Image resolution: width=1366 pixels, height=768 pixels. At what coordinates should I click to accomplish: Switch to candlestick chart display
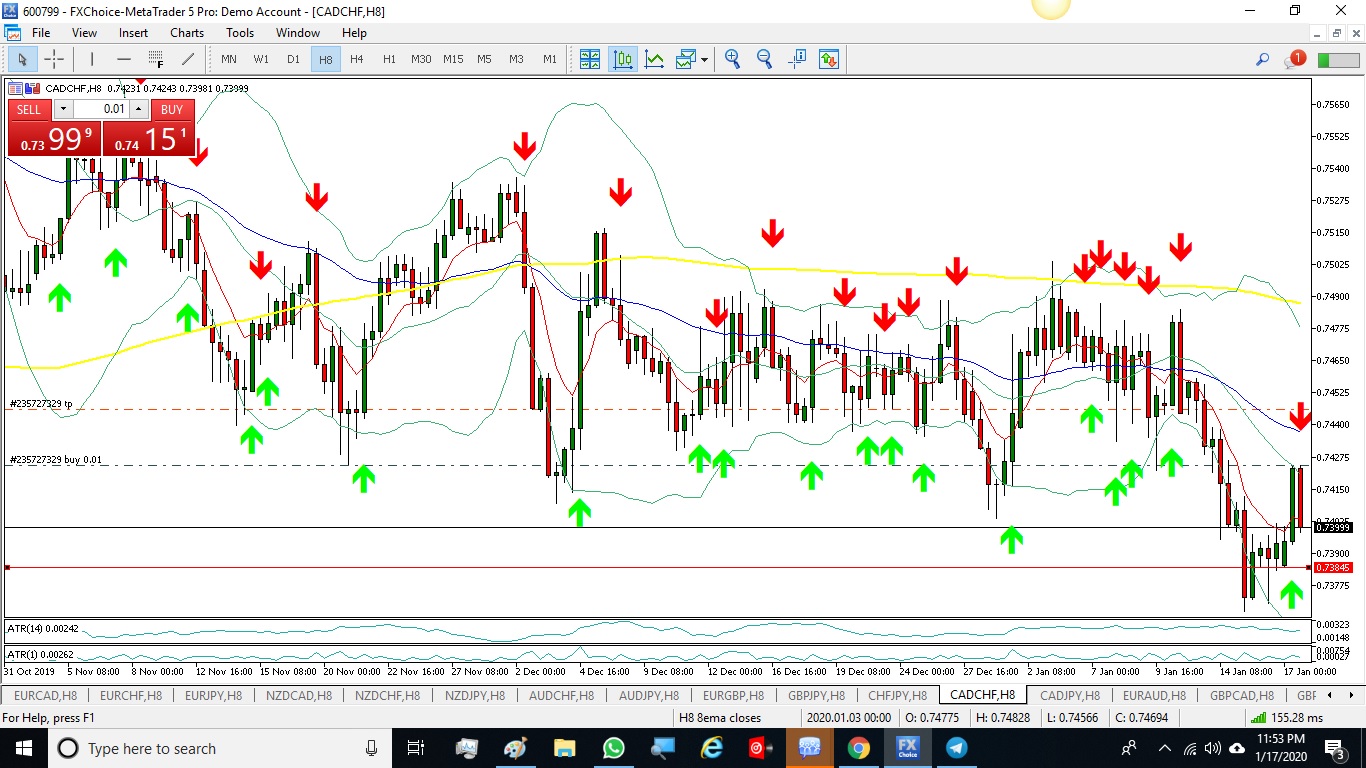coord(623,59)
